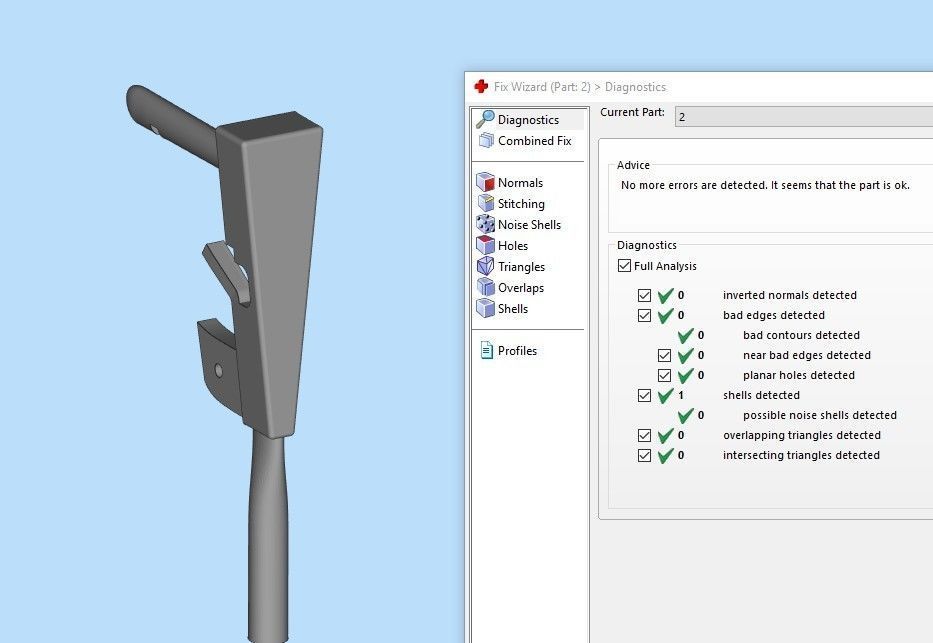This screenshot has height=643, width=933.
Task: Select Overlaps in the sidebar
Action: (521, 288)
